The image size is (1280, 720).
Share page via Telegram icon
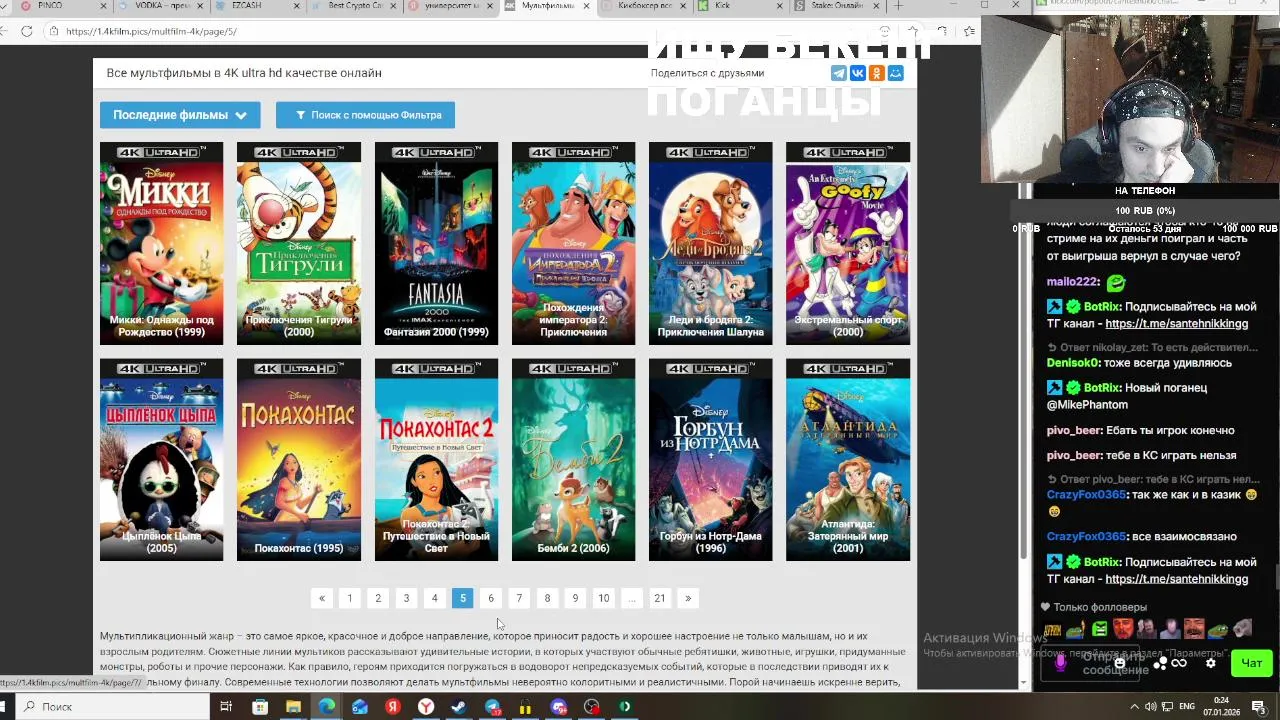[839, 73]
